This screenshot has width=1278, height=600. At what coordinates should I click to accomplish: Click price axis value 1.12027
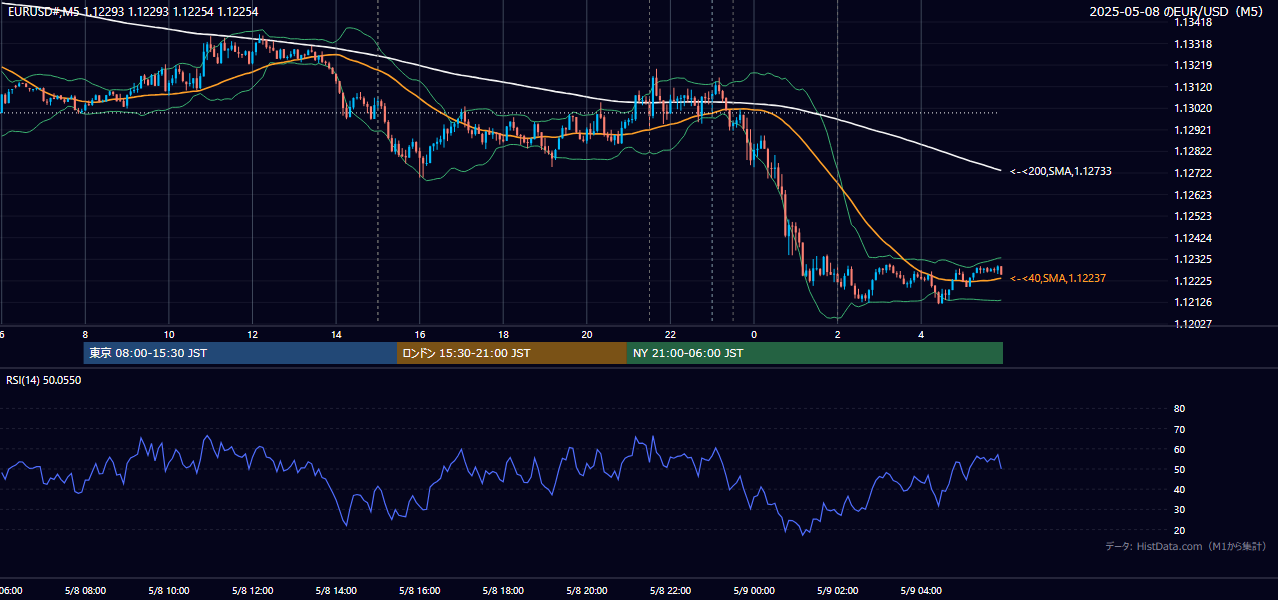[1195, 325]
